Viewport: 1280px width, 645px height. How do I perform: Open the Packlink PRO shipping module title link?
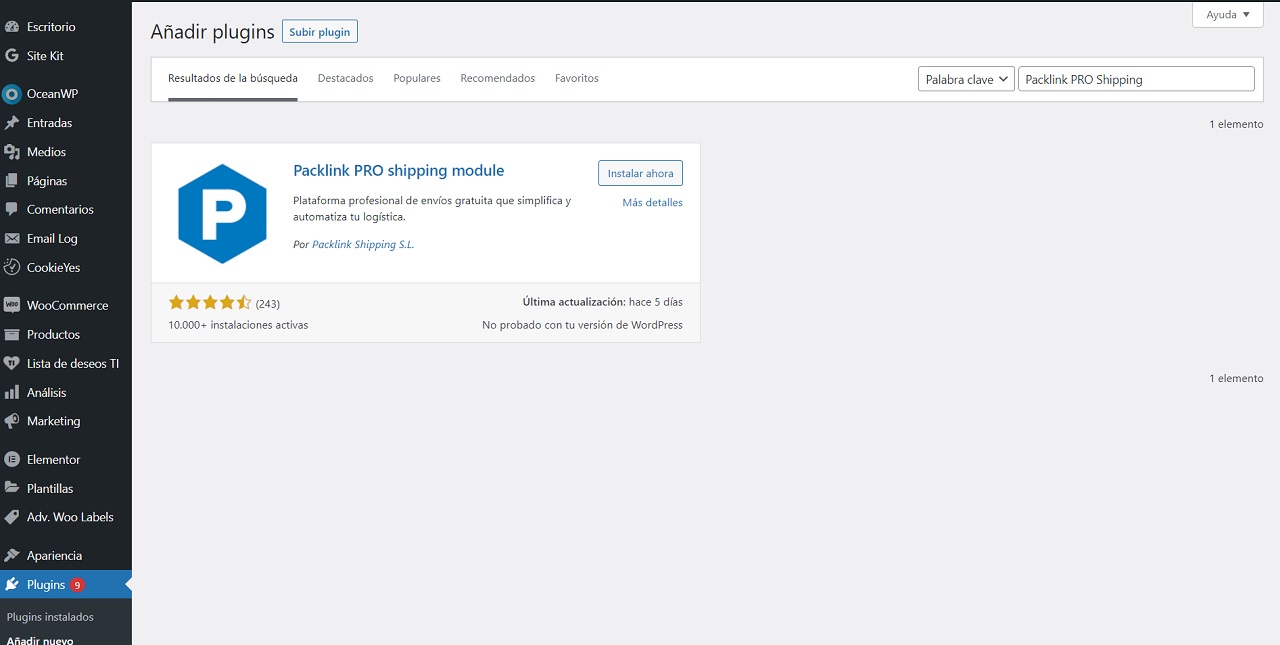pos(399,171)
